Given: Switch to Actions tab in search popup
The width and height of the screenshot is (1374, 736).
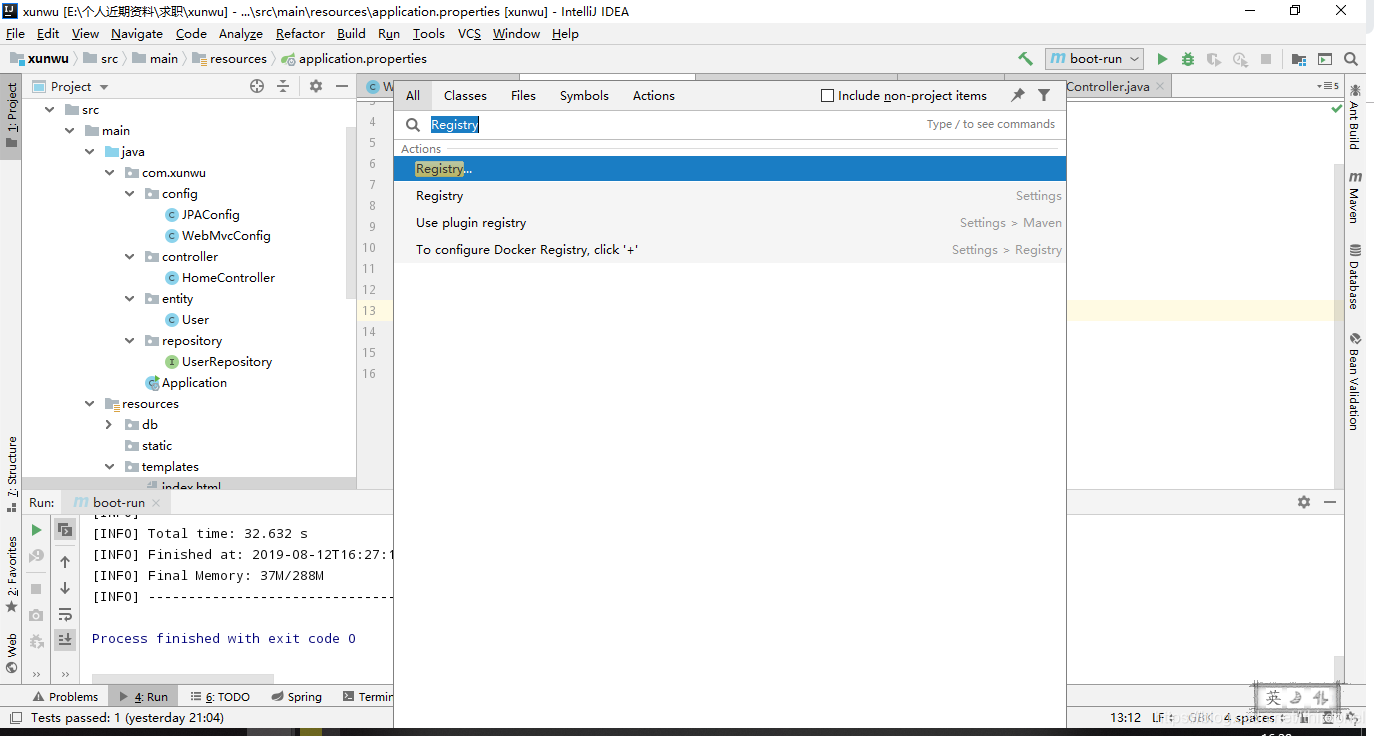Looking at the screenshot, I should 654,96.
